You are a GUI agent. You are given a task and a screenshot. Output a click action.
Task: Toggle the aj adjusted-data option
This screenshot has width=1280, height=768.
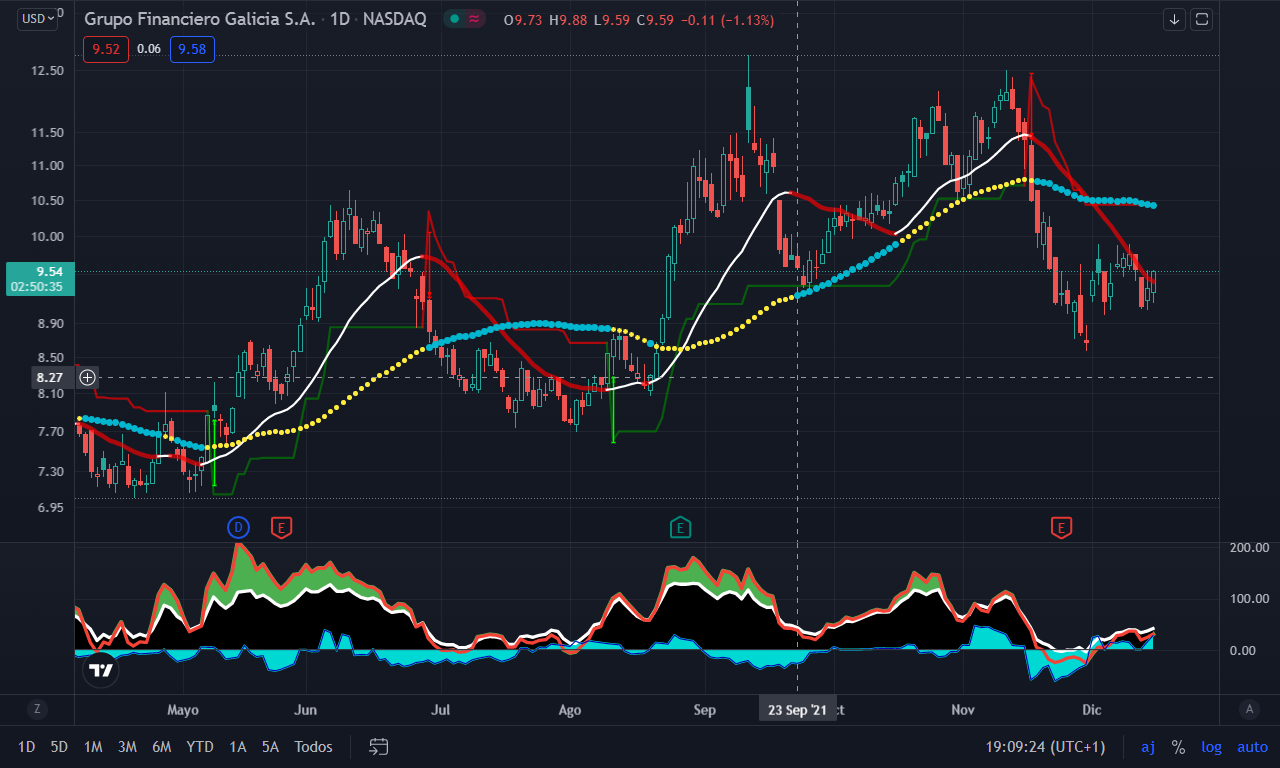click(x=1148, y=747)
